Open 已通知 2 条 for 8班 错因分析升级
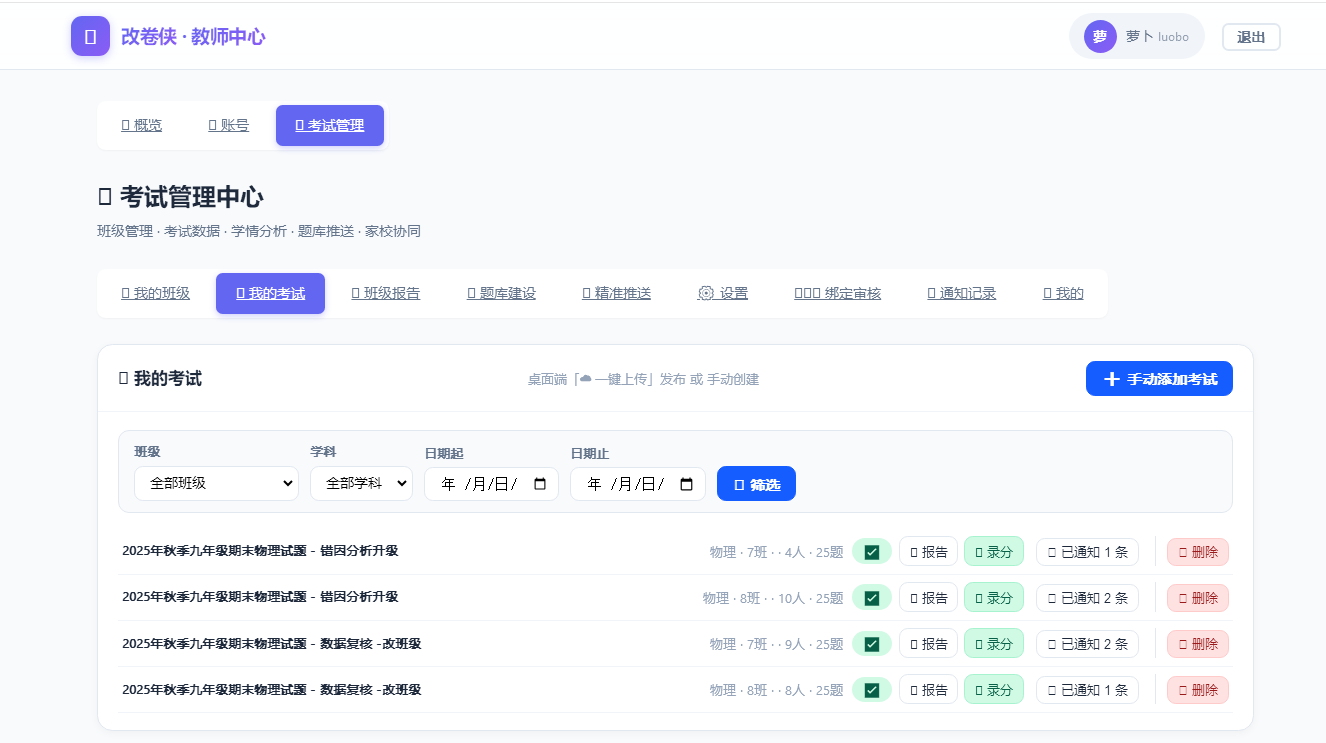 [1087, 598]
